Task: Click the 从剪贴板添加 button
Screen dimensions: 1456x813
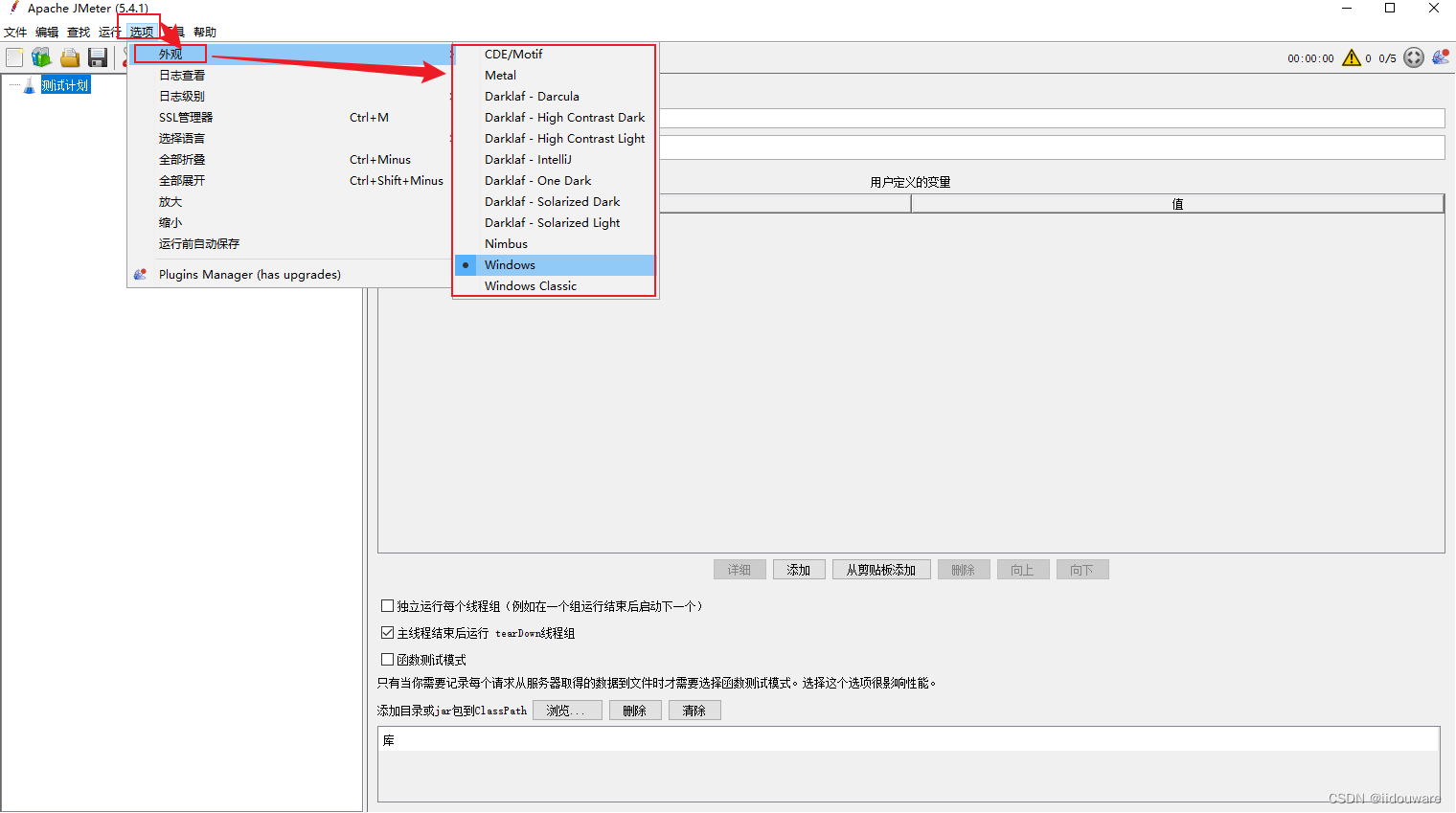Action: pos(881,570)
